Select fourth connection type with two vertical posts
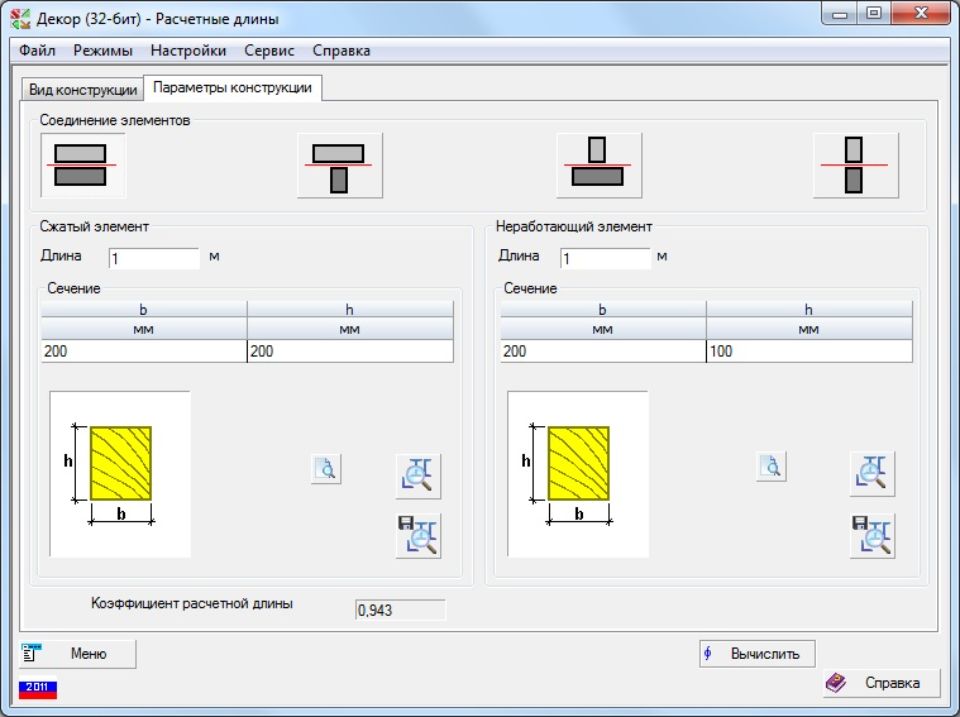 click(855, 165)
